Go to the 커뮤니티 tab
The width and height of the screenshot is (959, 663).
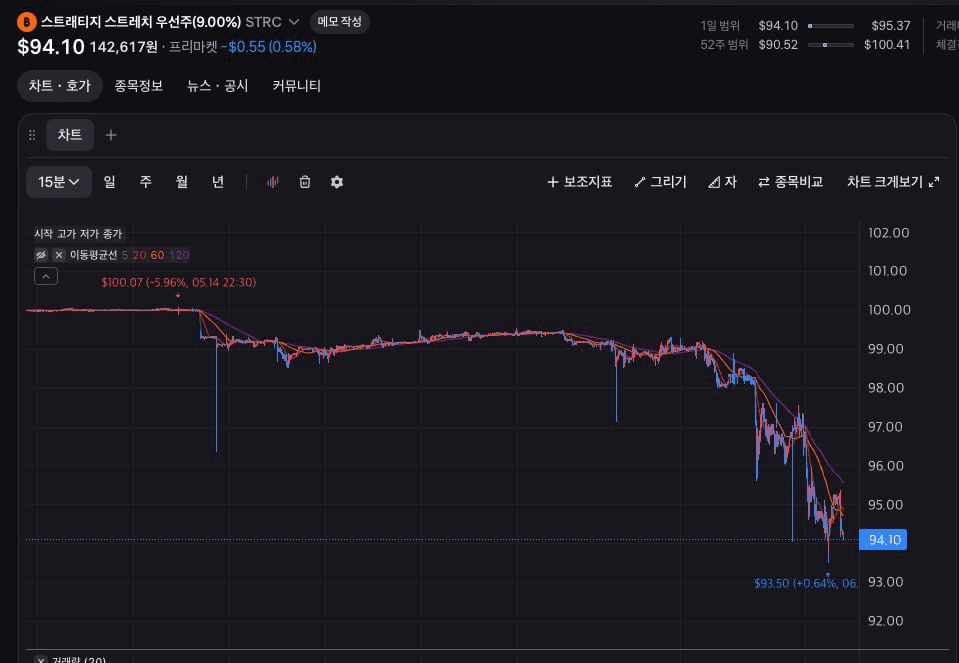tap(297, 86)
